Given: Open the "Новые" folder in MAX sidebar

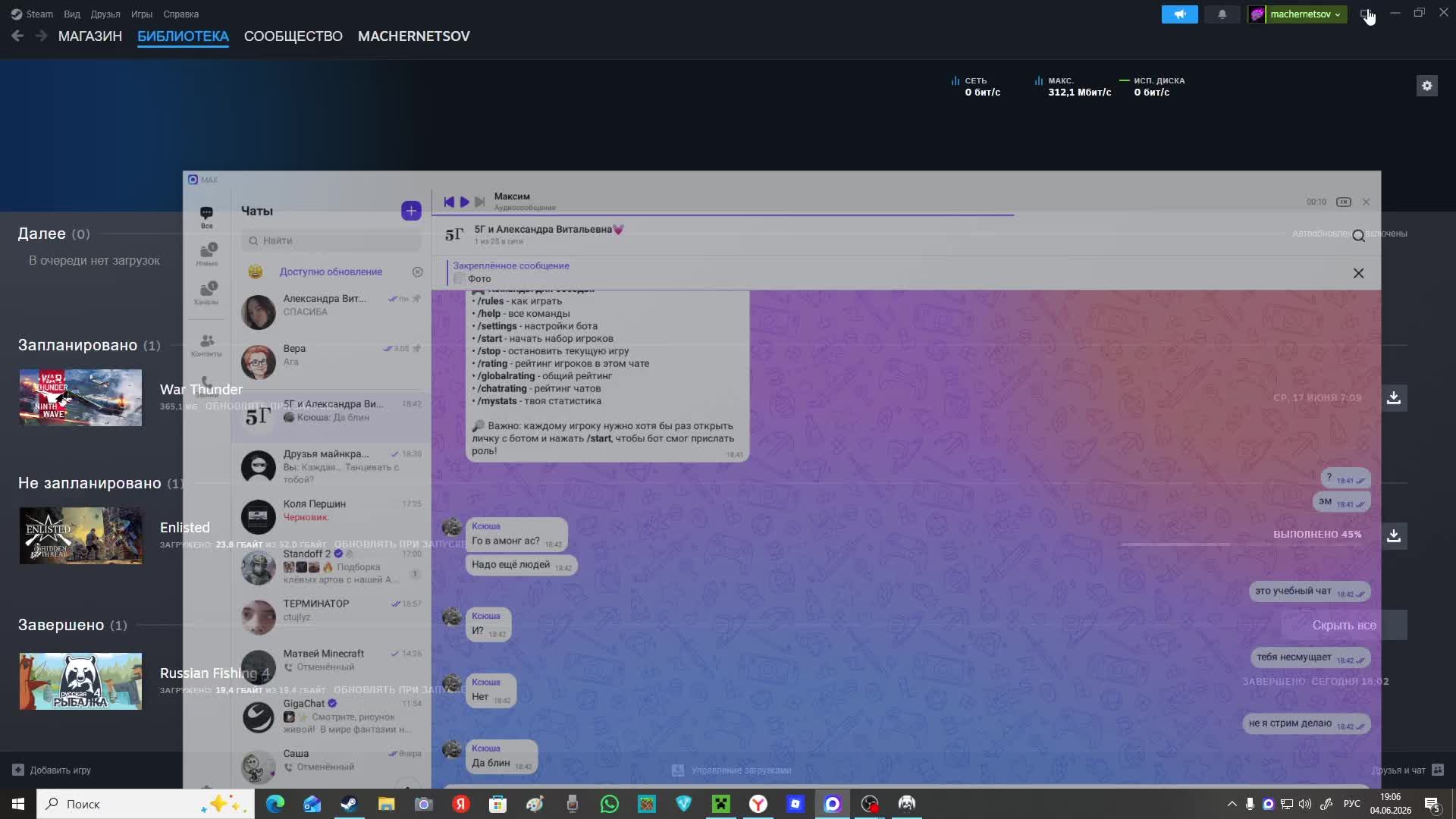Looking at the screenshot, I should click(x=206, y=255).
